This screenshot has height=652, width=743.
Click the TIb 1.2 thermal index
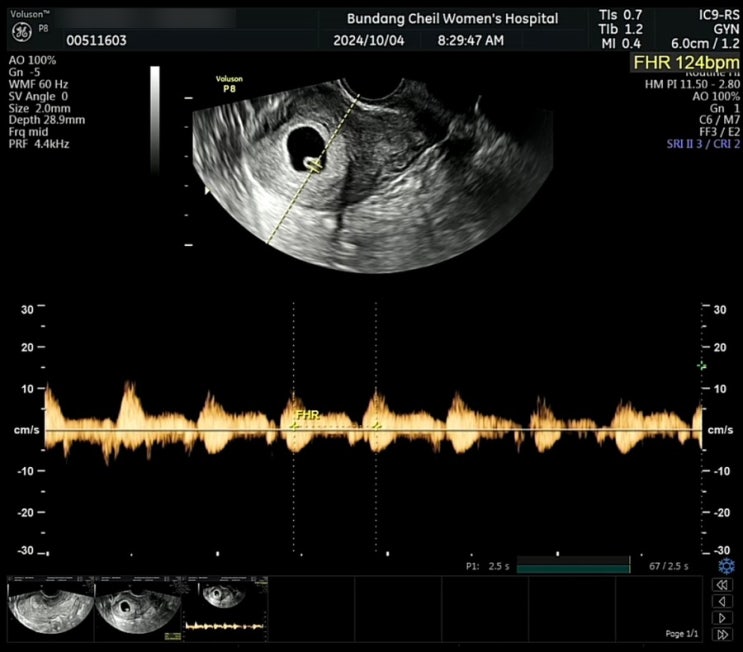[x=620, y=29]
